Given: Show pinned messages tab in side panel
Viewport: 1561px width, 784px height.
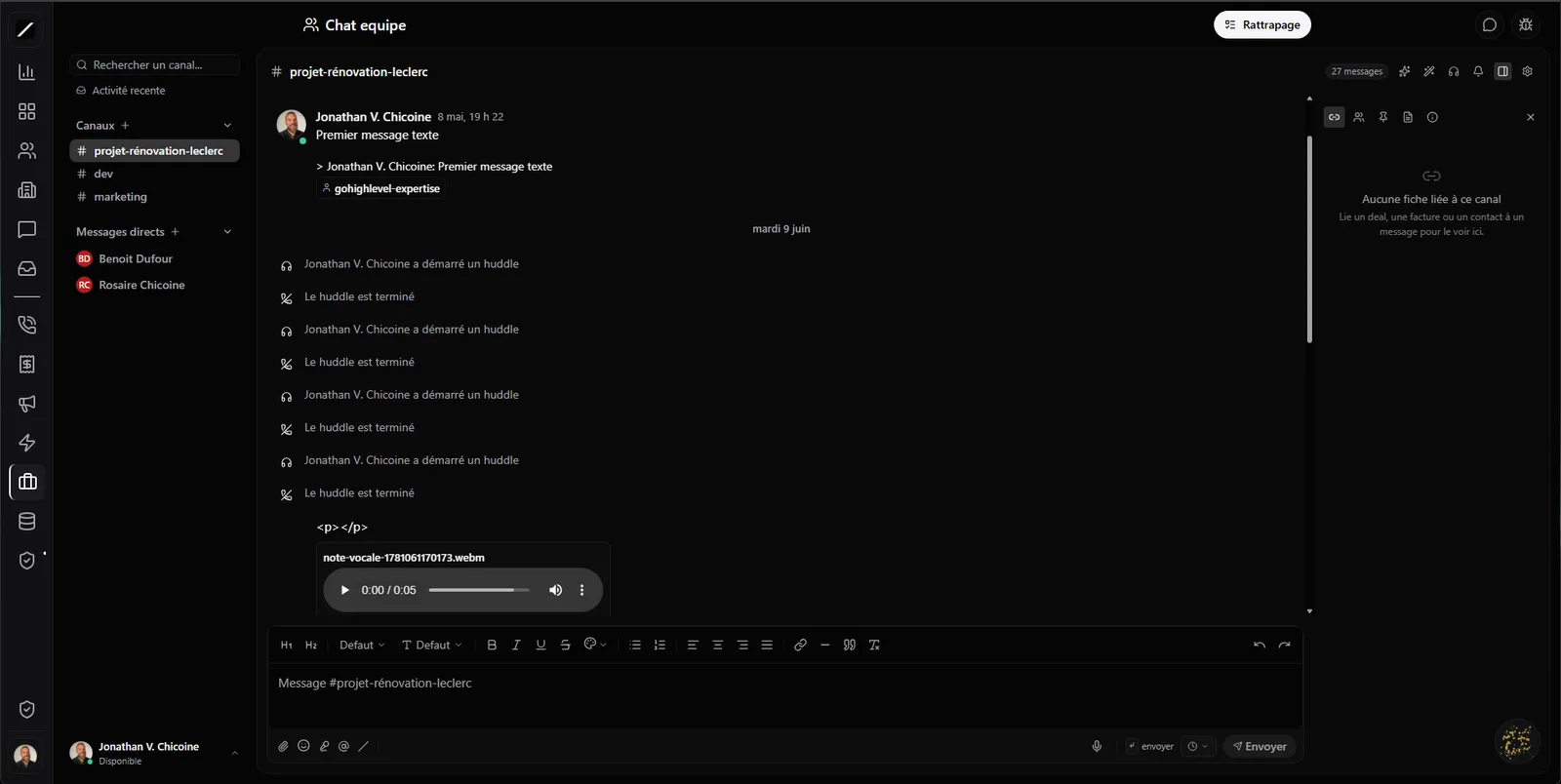Looking at the screenshot, I should (x=1383, y=117).
